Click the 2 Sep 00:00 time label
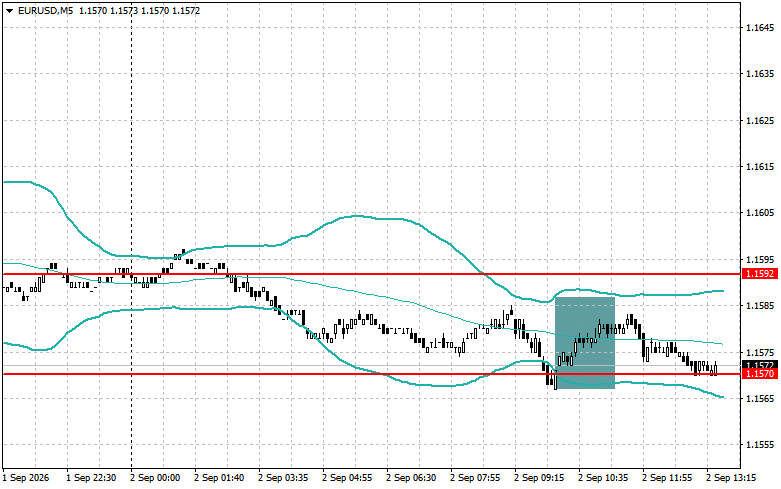 [x=155, y=478]
